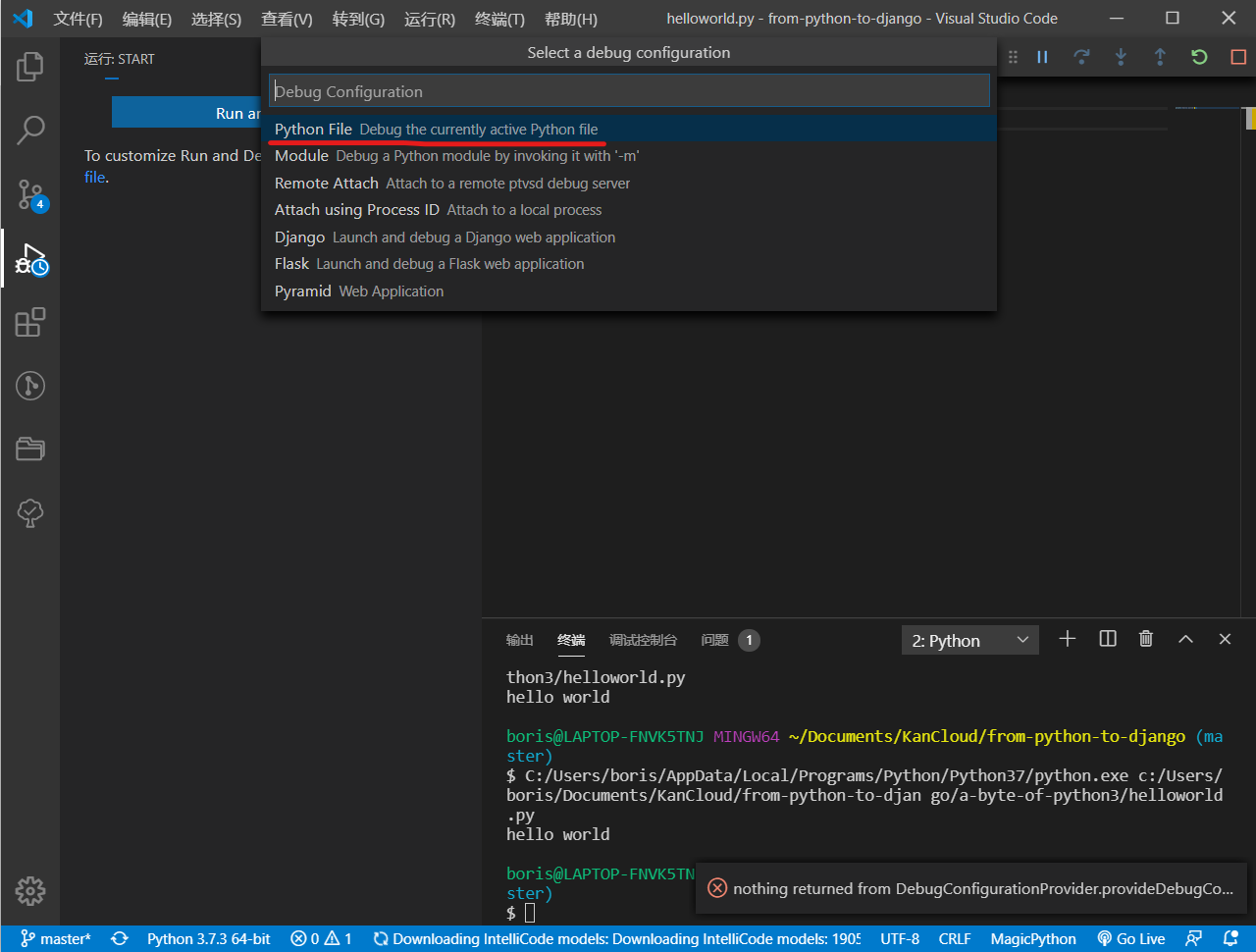Change CRLF end of line sequence
This screenshot has width=1256, height=952.
(955, 938)
